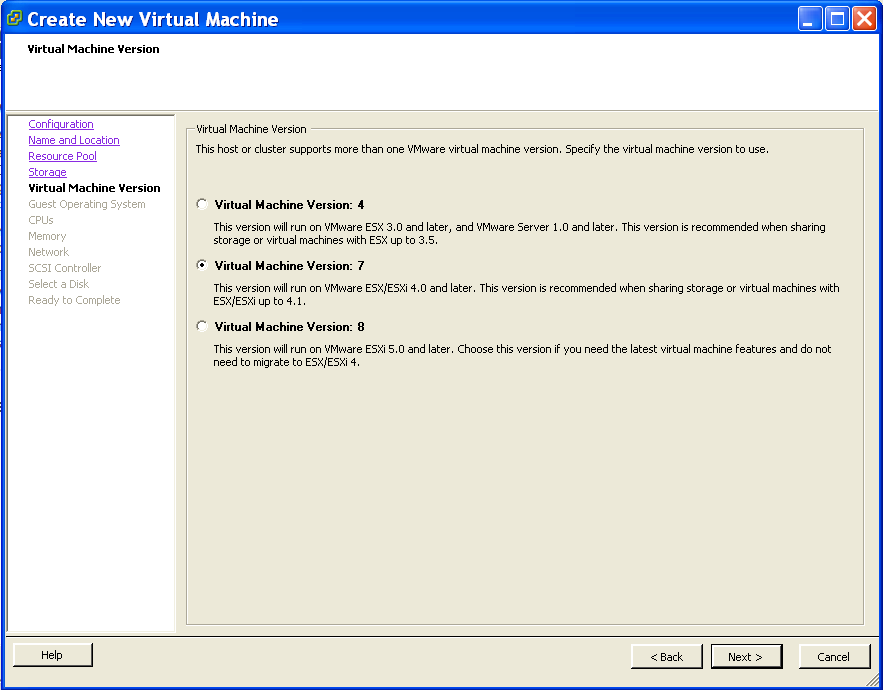Click the Memory step in sidebar
883x690 pixels.
click(47, 236)
